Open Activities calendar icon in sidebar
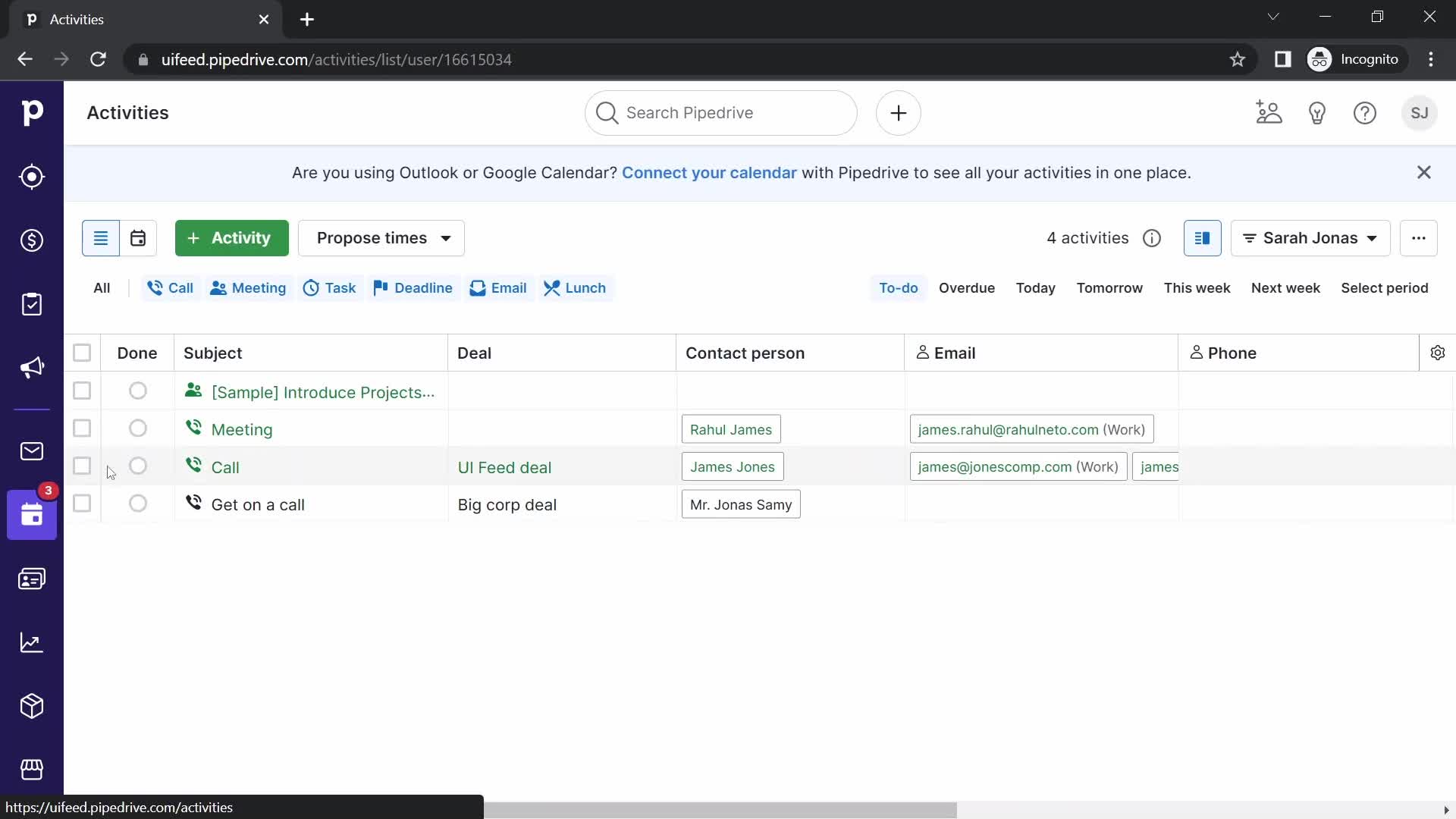This screenshot has width=1456, height=819. tap(32, 515)
